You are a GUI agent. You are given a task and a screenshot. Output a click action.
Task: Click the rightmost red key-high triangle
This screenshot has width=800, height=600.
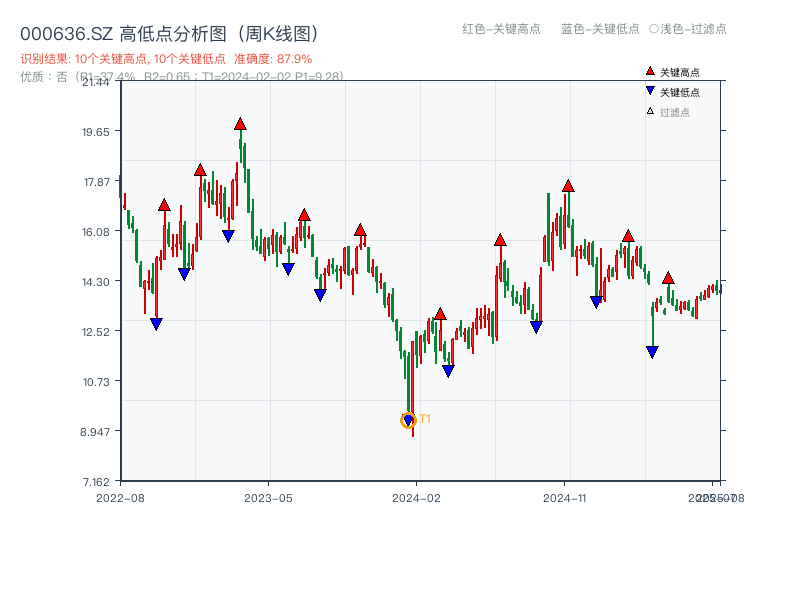click(668, 278)
